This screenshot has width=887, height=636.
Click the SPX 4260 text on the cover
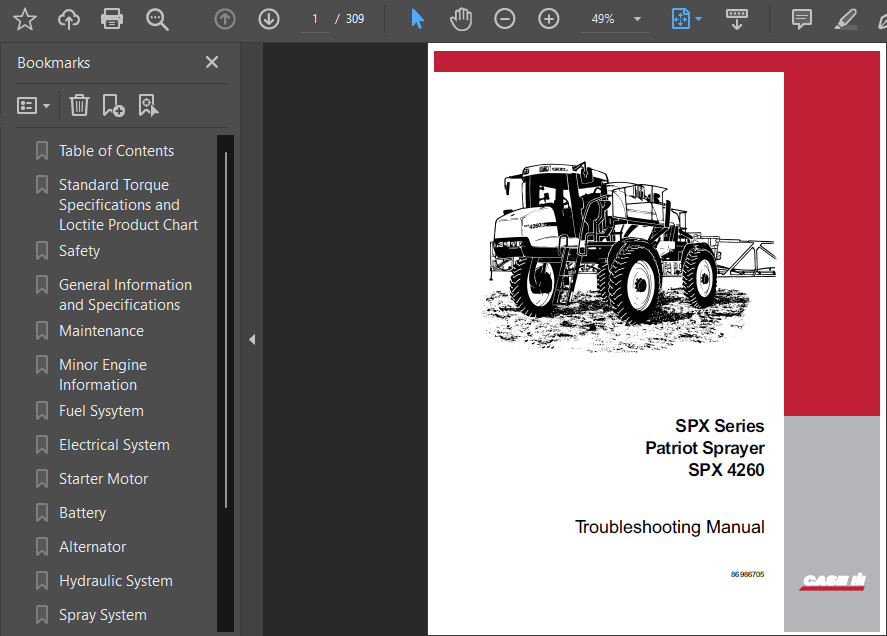click(726, 470)
